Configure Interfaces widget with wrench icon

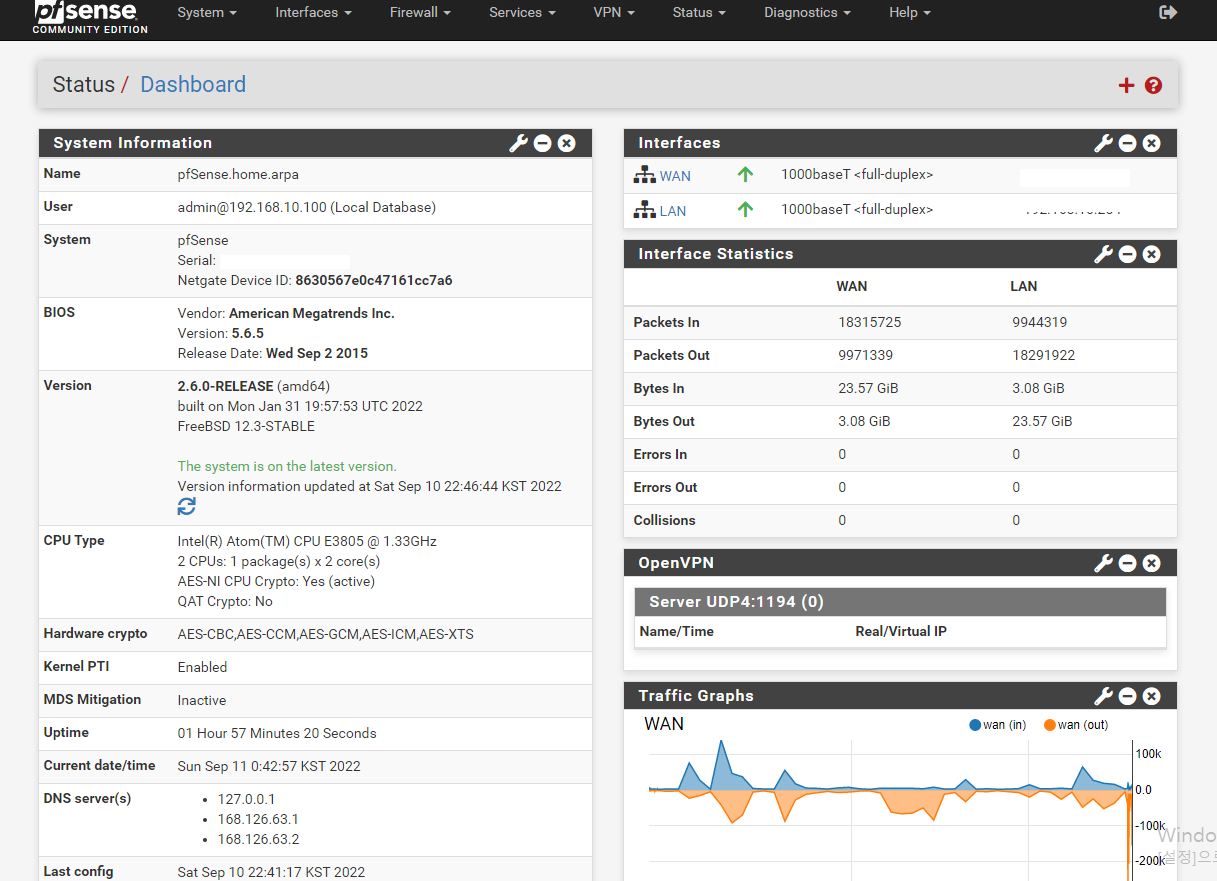pyautogui.click(x=1103, y=143)
